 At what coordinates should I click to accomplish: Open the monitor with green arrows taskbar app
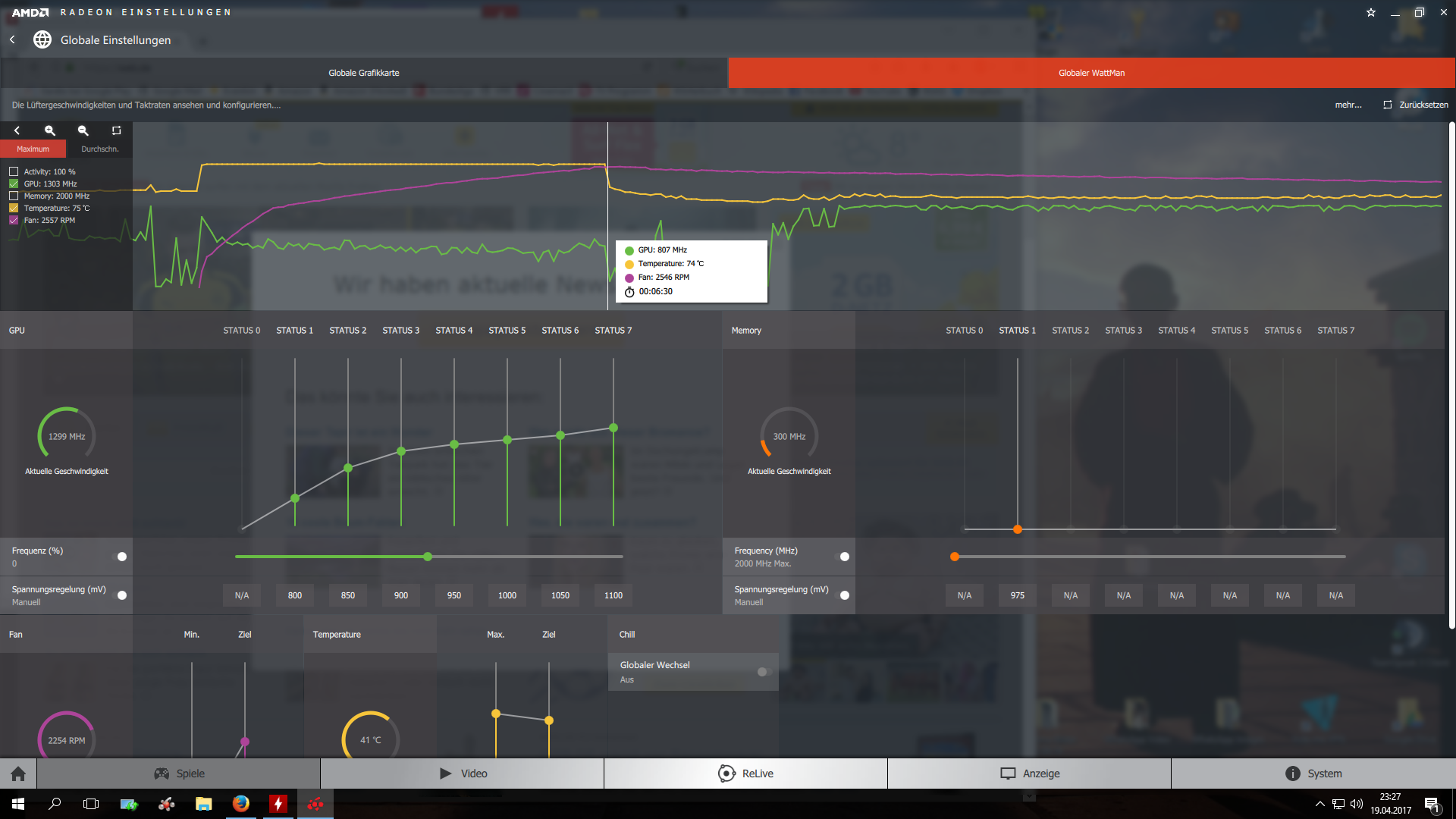[129, 804]
